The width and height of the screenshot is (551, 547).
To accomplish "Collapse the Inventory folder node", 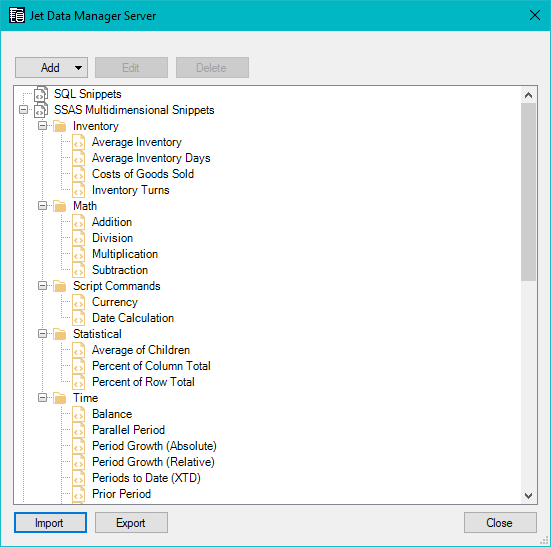I will pos(43,125).
